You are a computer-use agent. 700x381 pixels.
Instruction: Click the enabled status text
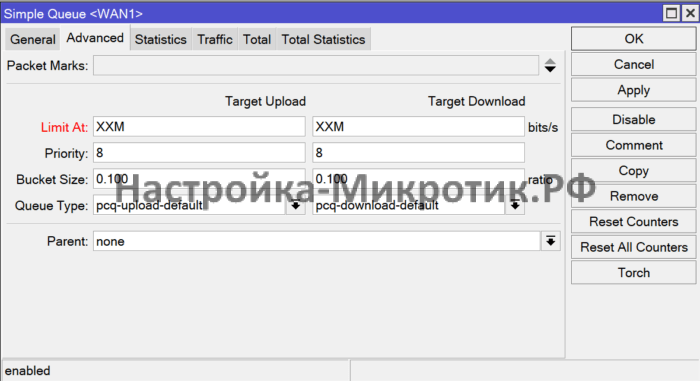(x=27, y=371)
